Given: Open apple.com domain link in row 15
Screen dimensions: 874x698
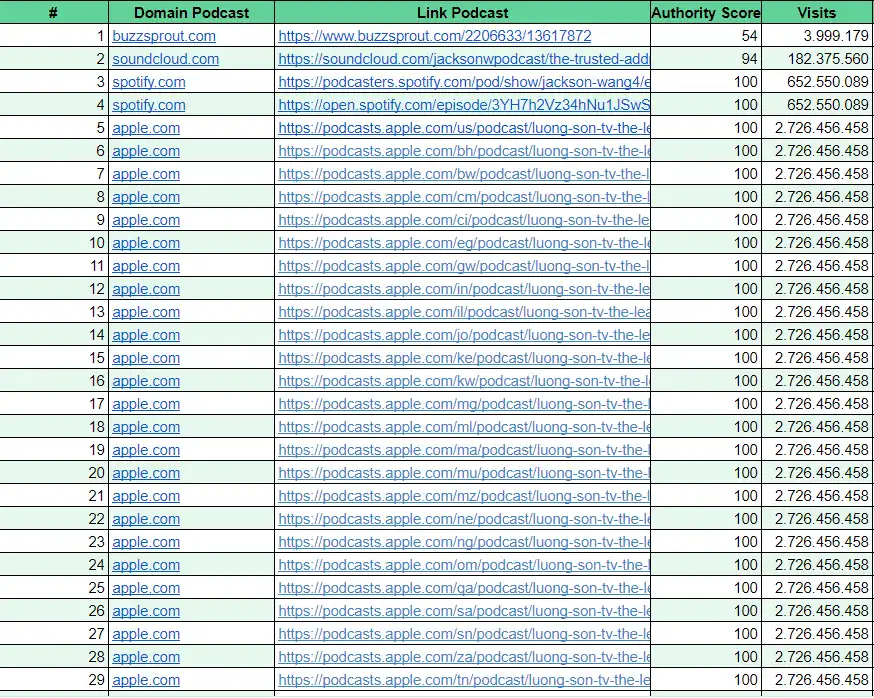Looking at the screenshot, I should pos(146,358).
